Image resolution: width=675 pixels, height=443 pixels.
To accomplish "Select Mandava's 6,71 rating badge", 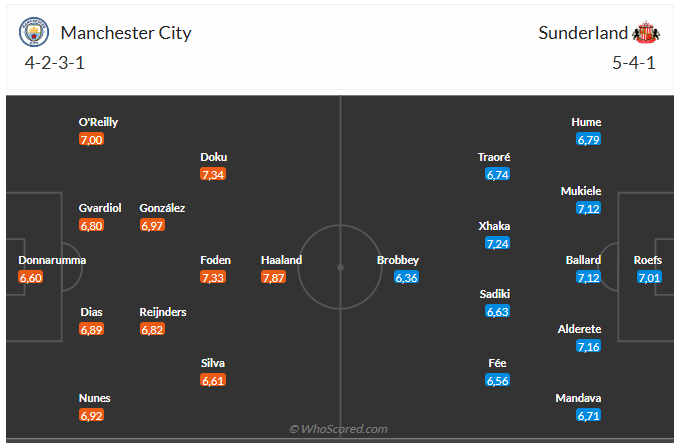I will (588, 415).
